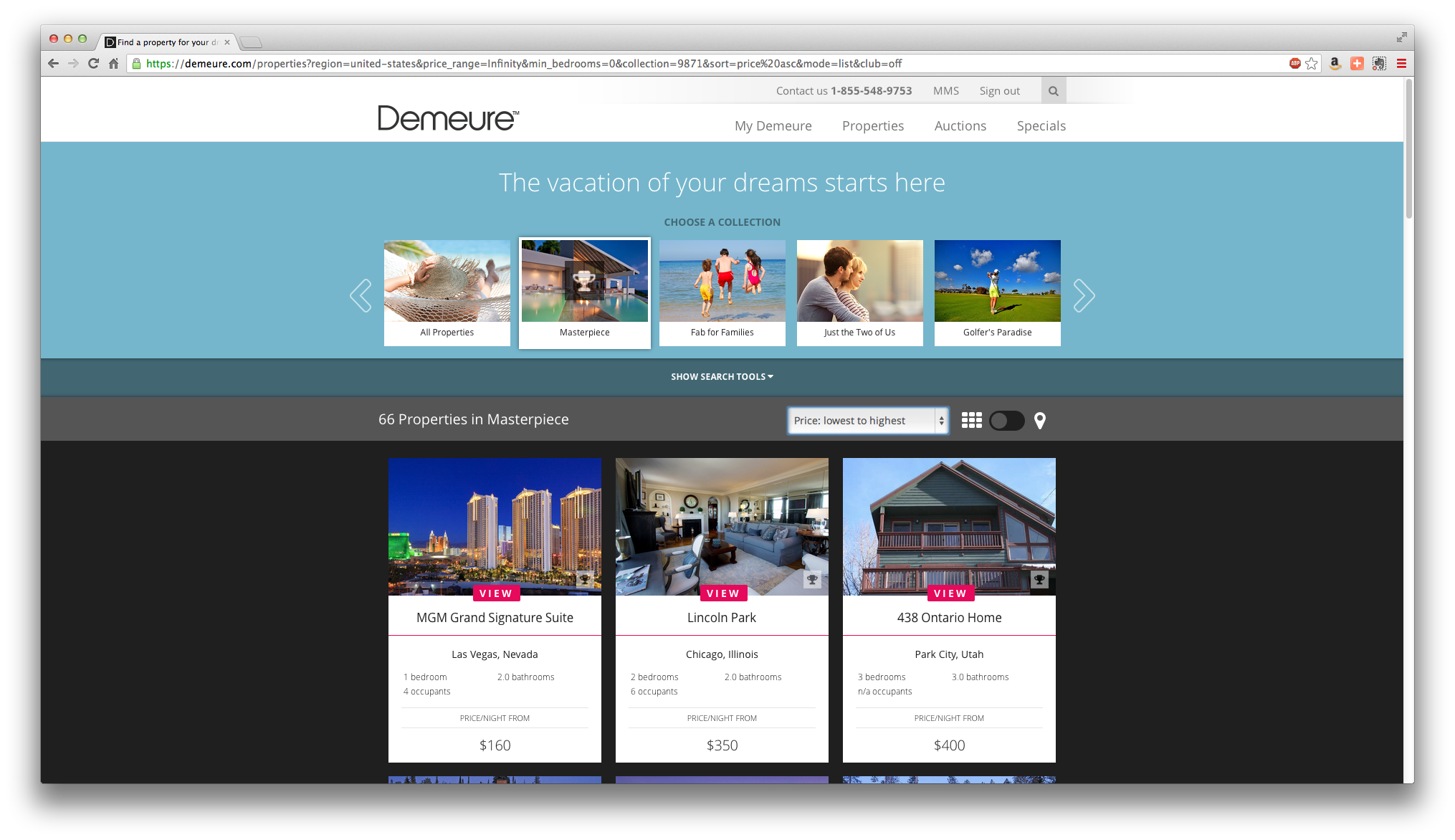Screen dimensions: 1455x840
Task: Switch to grid view icon
Action: coord(971,421)
